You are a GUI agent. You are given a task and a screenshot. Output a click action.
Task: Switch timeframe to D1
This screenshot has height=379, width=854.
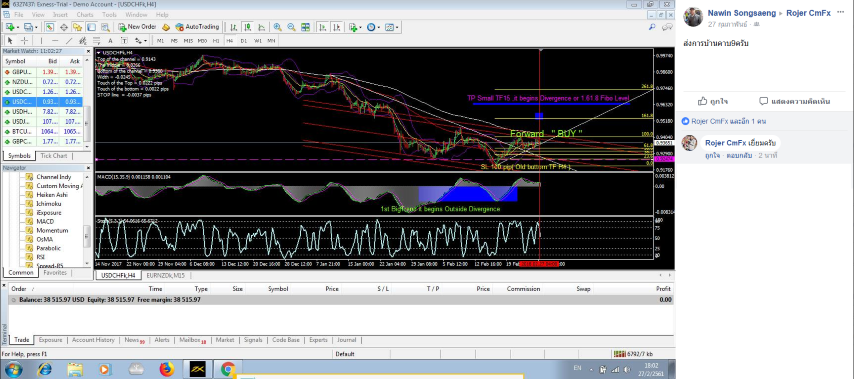243,40
